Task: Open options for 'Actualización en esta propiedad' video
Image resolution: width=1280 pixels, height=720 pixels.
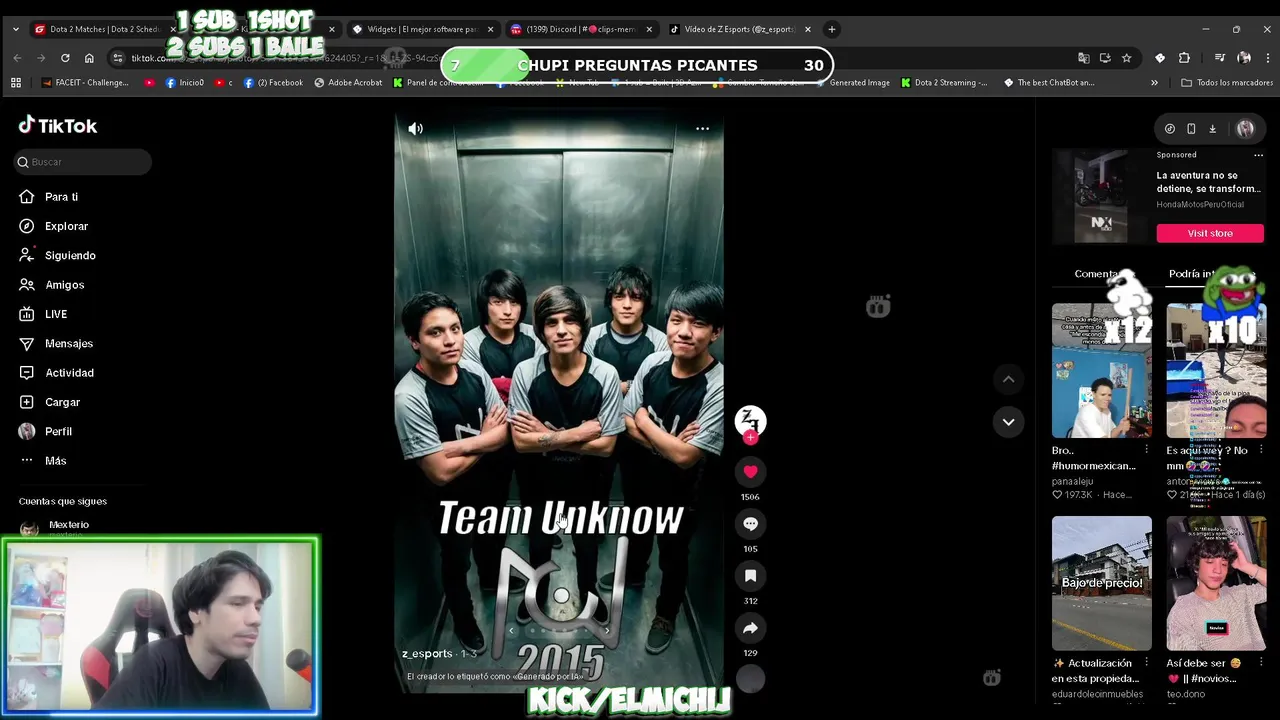Action: [x=1146, y=663]
